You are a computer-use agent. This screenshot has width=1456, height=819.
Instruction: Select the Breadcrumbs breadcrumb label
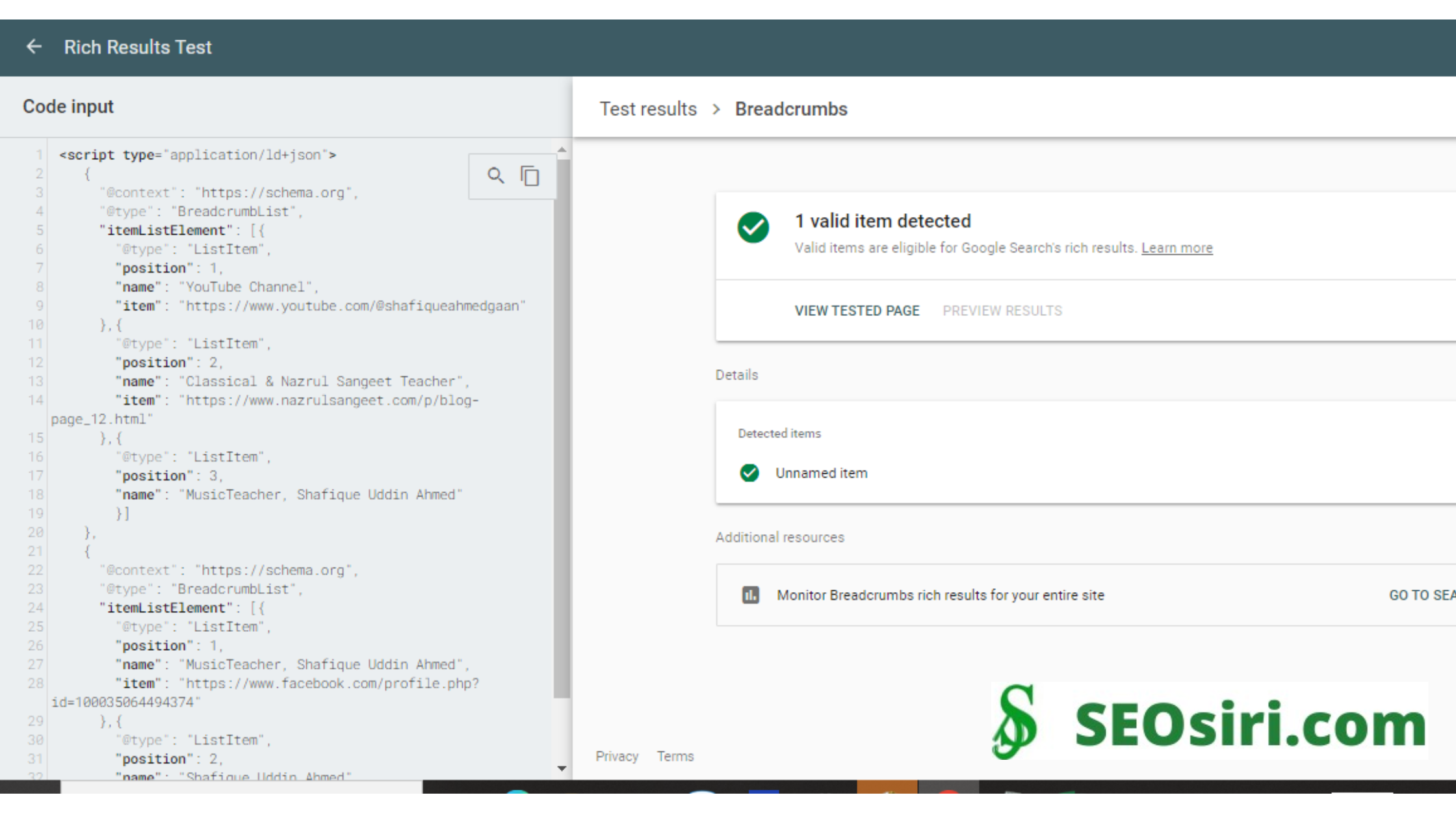791,109
